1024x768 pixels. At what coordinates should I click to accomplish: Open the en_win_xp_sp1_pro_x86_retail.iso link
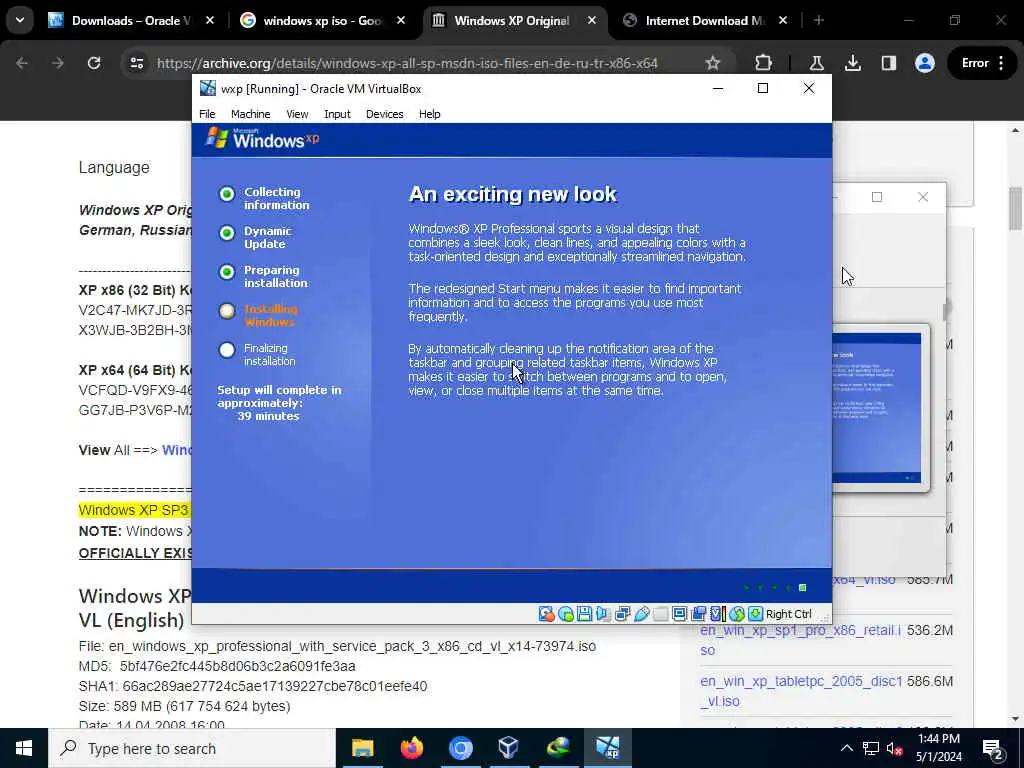tap(800, 640)
